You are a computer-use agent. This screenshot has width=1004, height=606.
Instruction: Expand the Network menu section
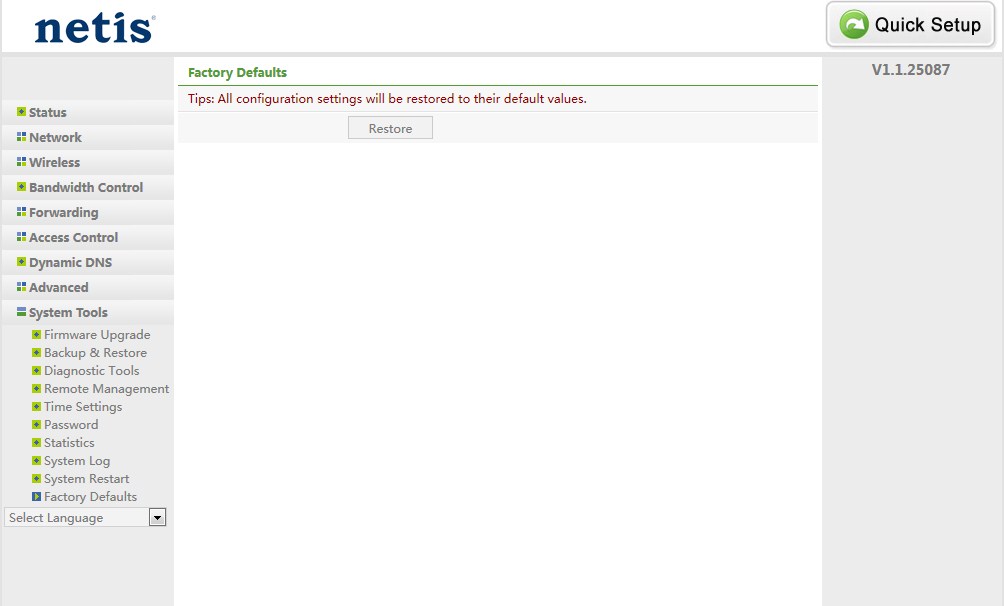pos(55,137)
